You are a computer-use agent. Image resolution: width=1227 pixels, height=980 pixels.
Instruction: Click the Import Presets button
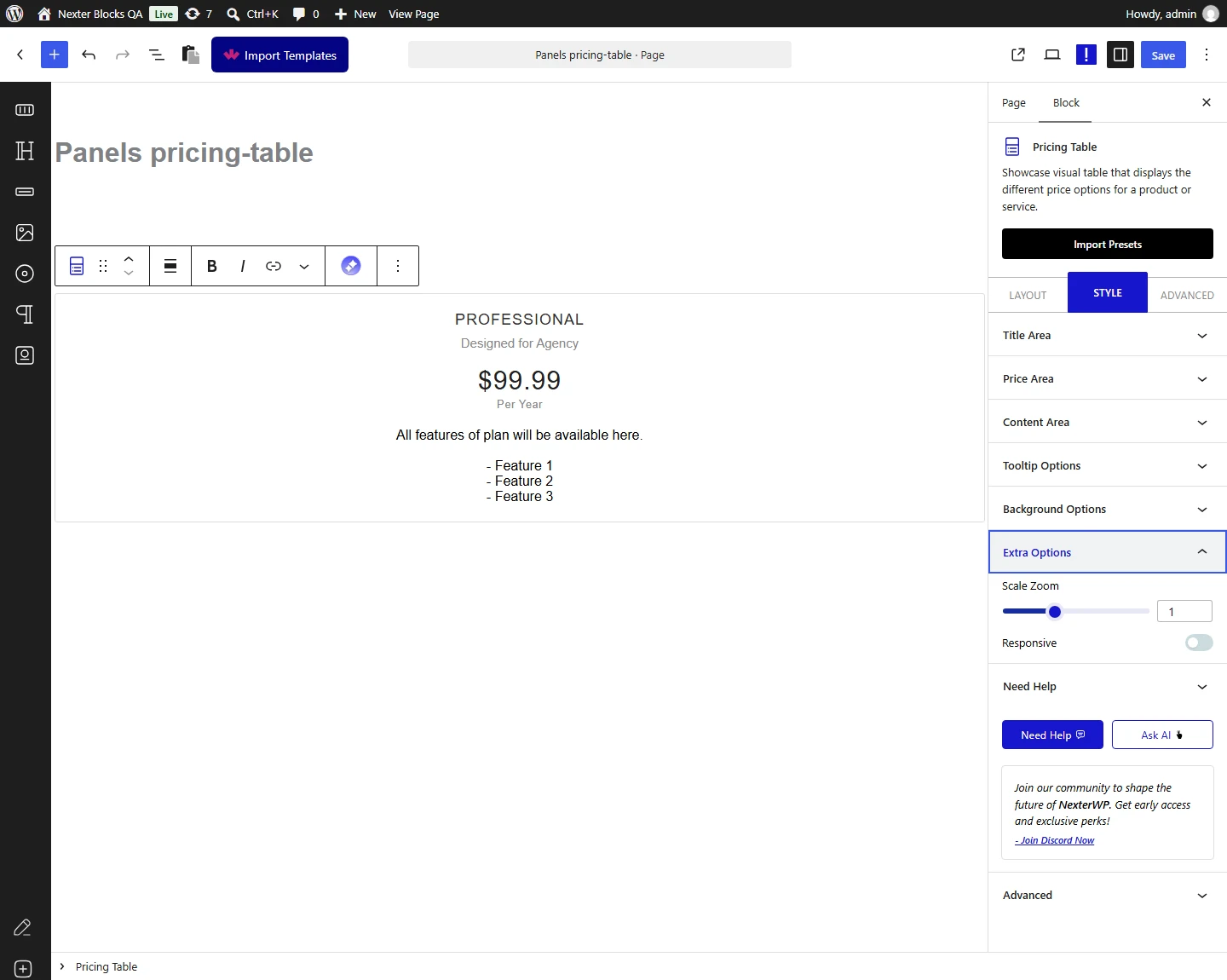coord(1108,244)
